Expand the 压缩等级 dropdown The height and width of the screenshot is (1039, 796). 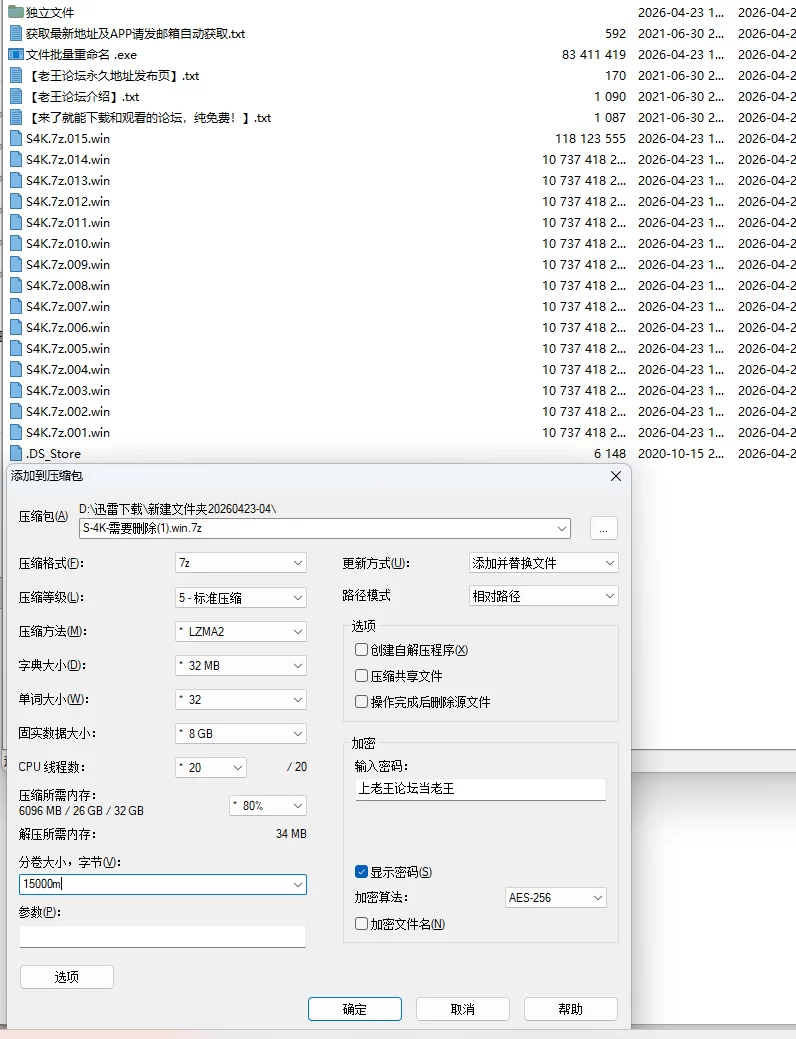pos(241,598)
